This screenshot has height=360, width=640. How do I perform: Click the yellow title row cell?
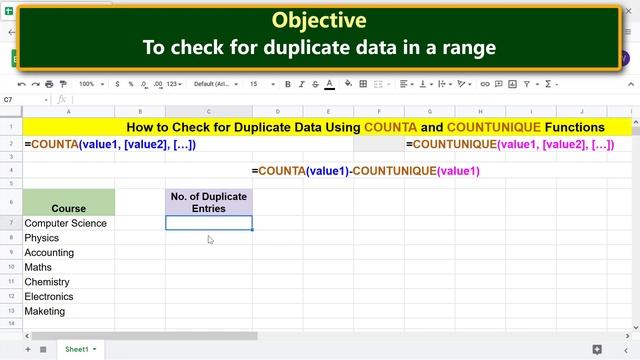pyautogui.click(x=327, y=127)
